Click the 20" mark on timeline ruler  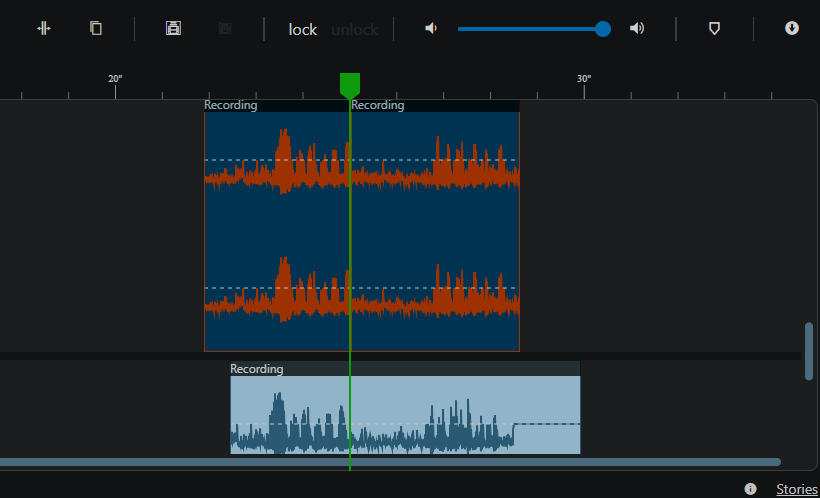click(115, 79)
